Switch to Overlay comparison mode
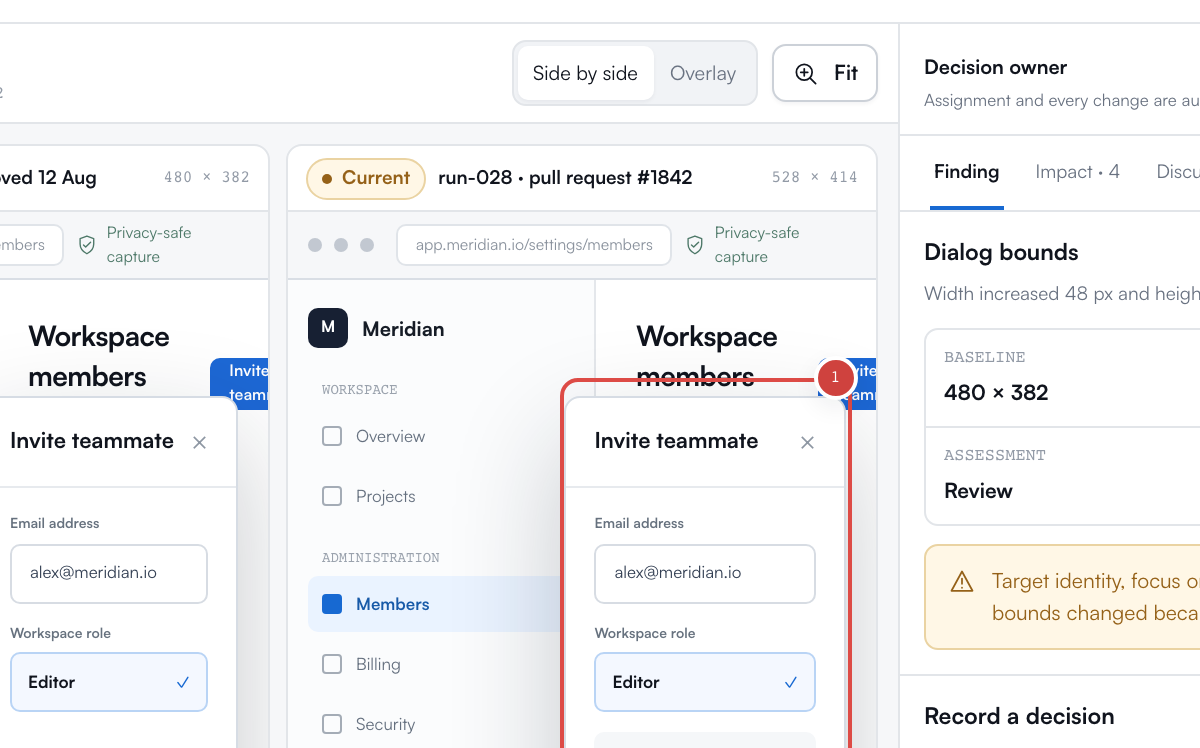This screenshot has width=1200, height=748. (703, 73)
